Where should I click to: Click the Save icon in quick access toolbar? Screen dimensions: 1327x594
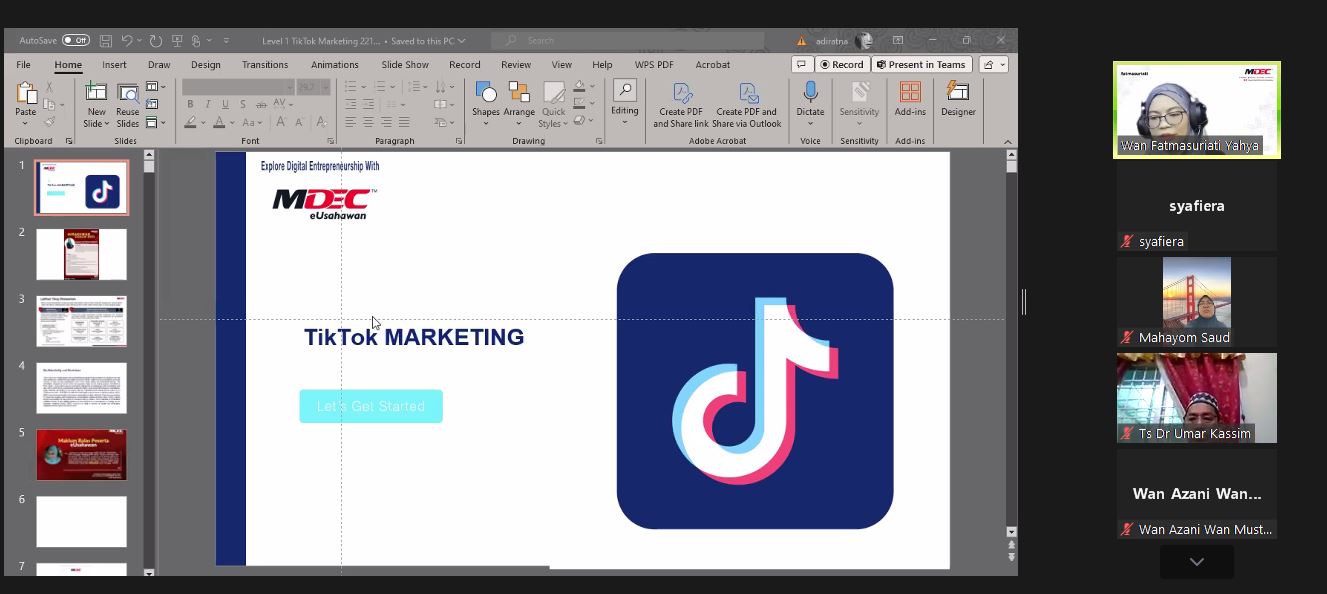pos(106,41)
